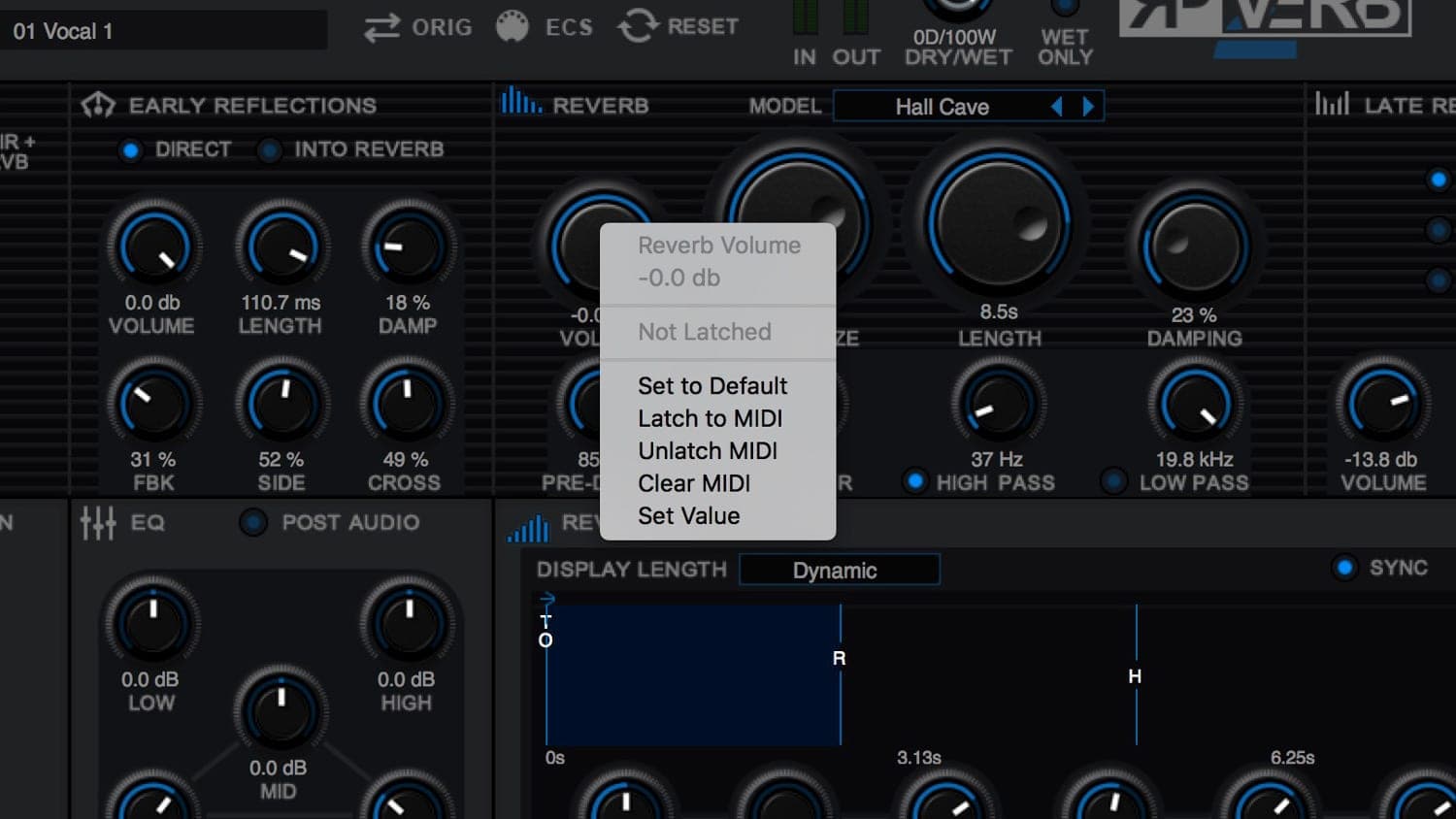The height and width of the screenshot is (819, 1456).
Task: Toggle the SYNC switch
Action: [x=1344, y=568]
